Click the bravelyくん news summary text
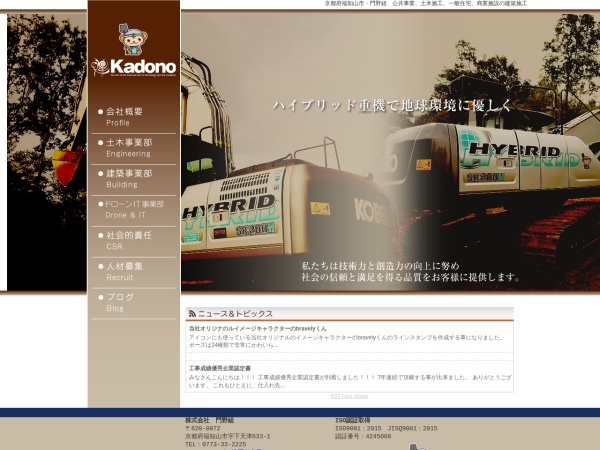The width and height of the screenshot is (600, 450). 346,341
